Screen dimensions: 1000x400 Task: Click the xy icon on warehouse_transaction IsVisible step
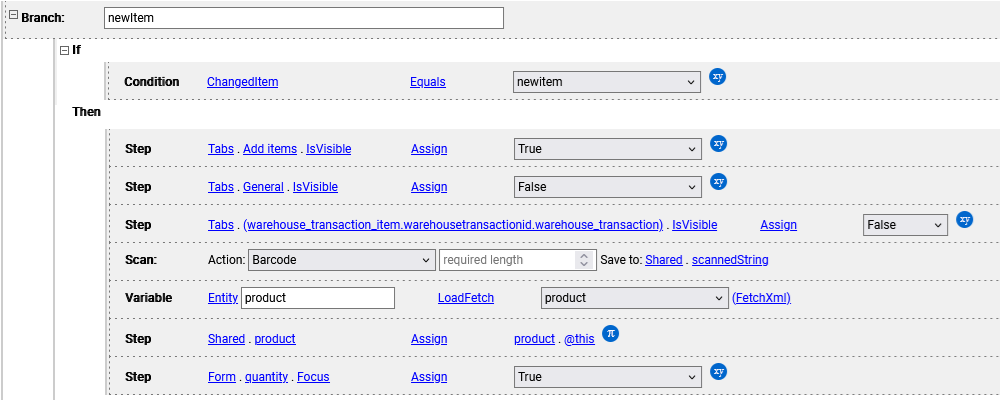point(964,220)
